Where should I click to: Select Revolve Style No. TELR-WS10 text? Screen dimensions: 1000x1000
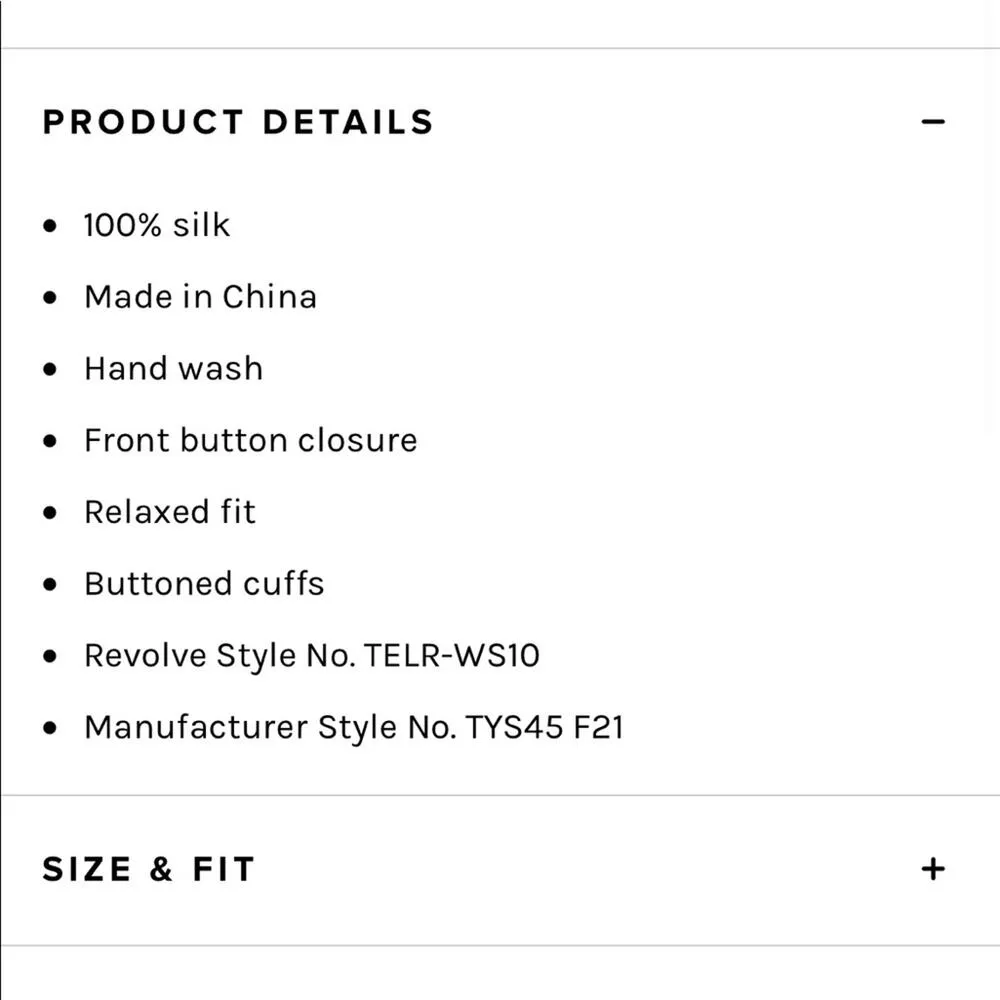point(313,656)
